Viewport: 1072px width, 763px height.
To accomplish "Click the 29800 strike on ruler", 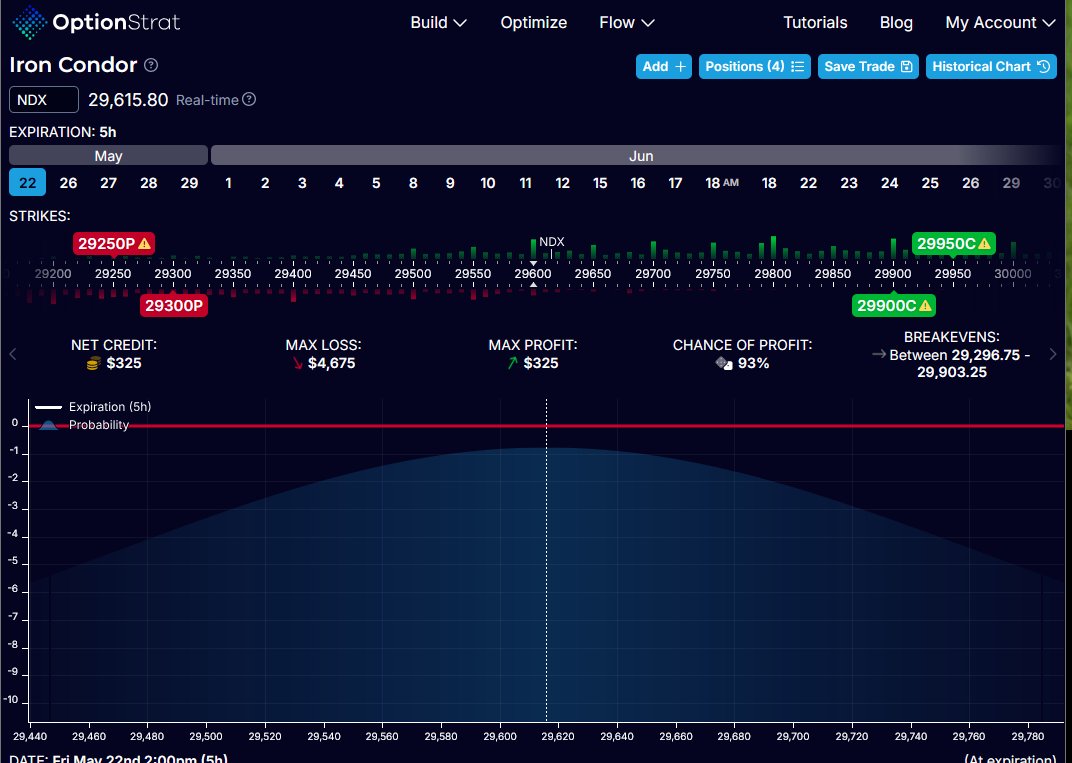I will pos(773,273).
